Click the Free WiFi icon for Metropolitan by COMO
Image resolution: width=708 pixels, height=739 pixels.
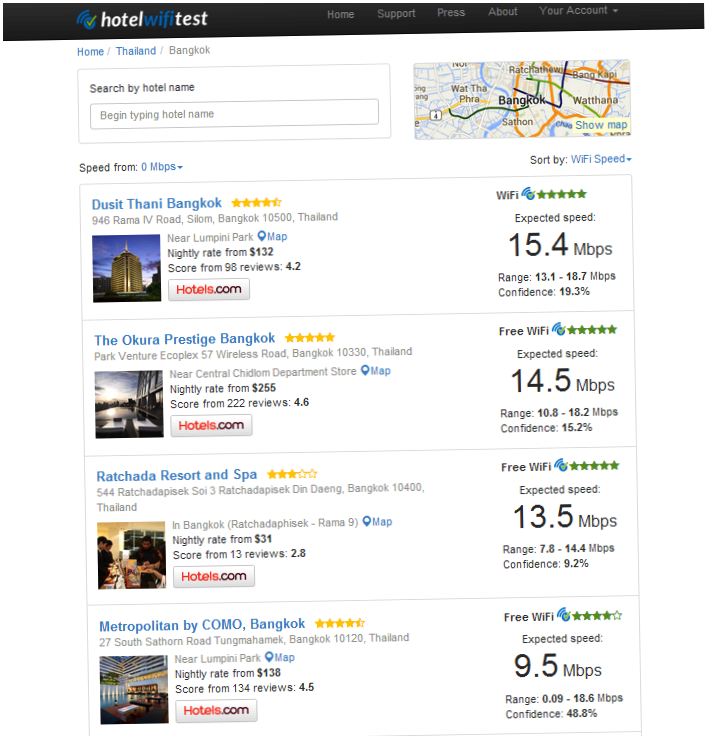coord(564,615)
